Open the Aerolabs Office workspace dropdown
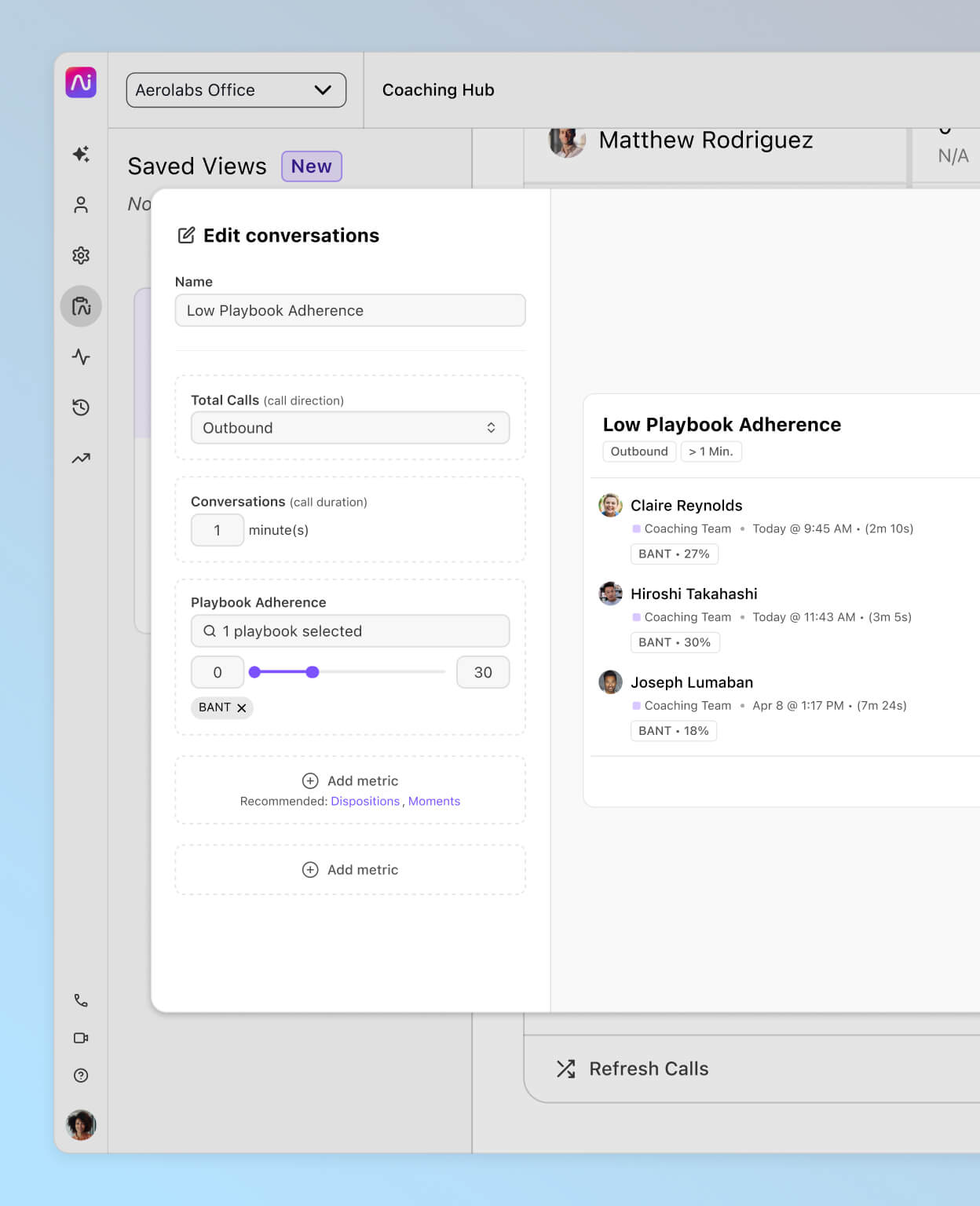 pos(236,90)
